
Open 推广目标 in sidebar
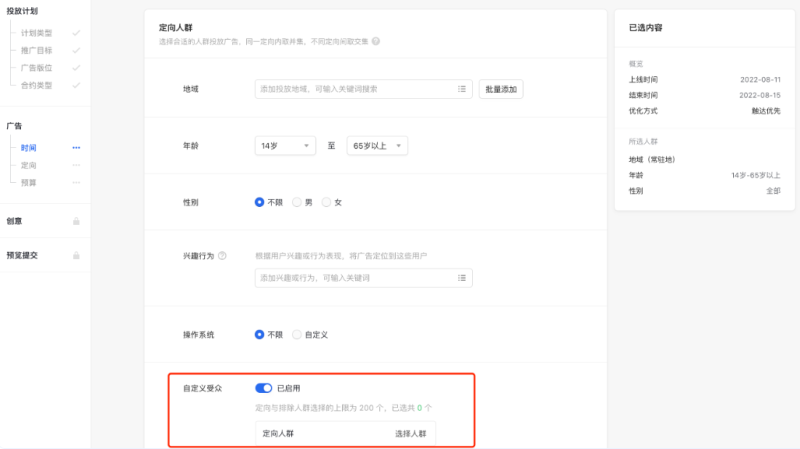[x=36, y=51]
